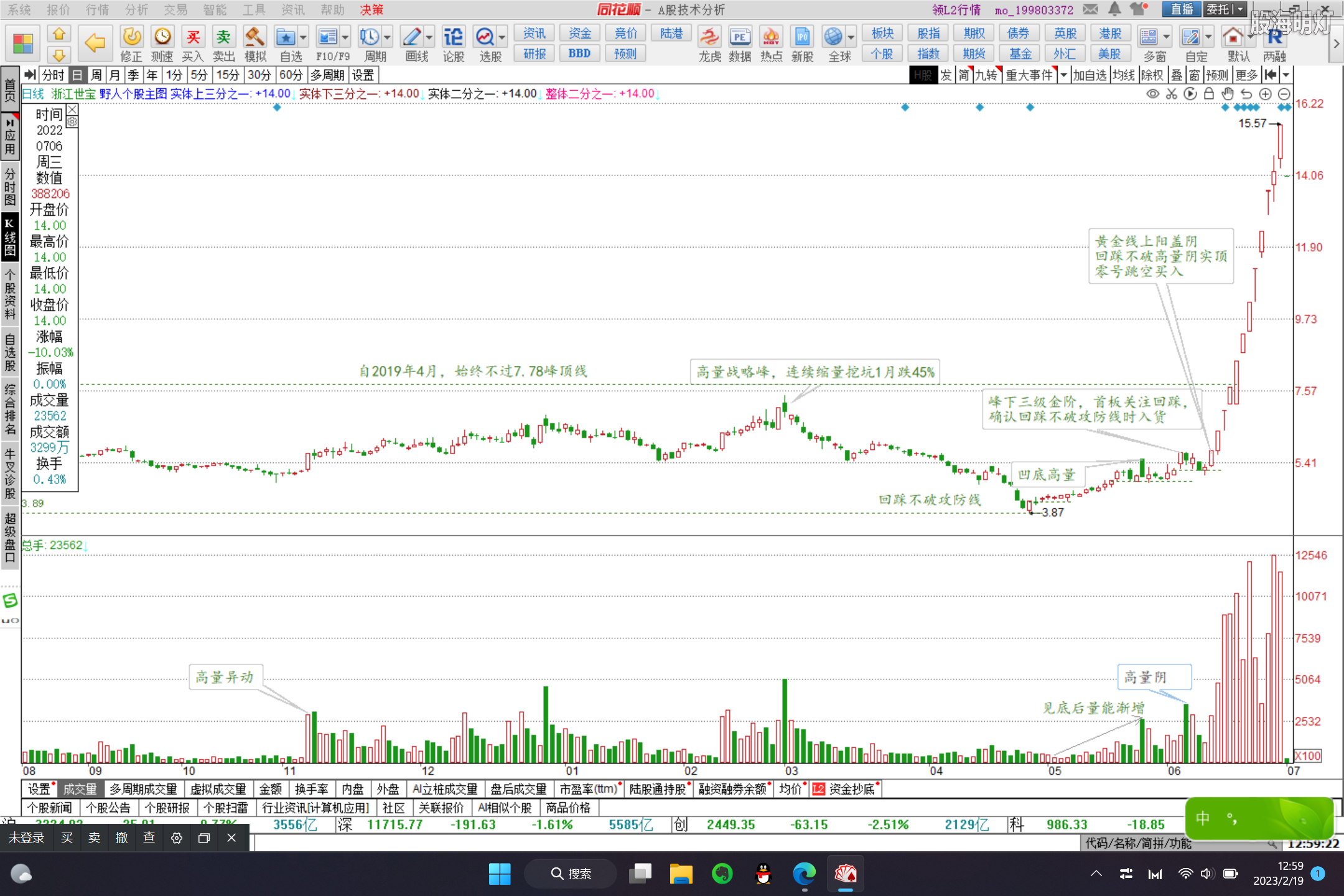1344x896 pixels.
Task: Click the zoom-out minus circle icon
Action: (1284, 94)
